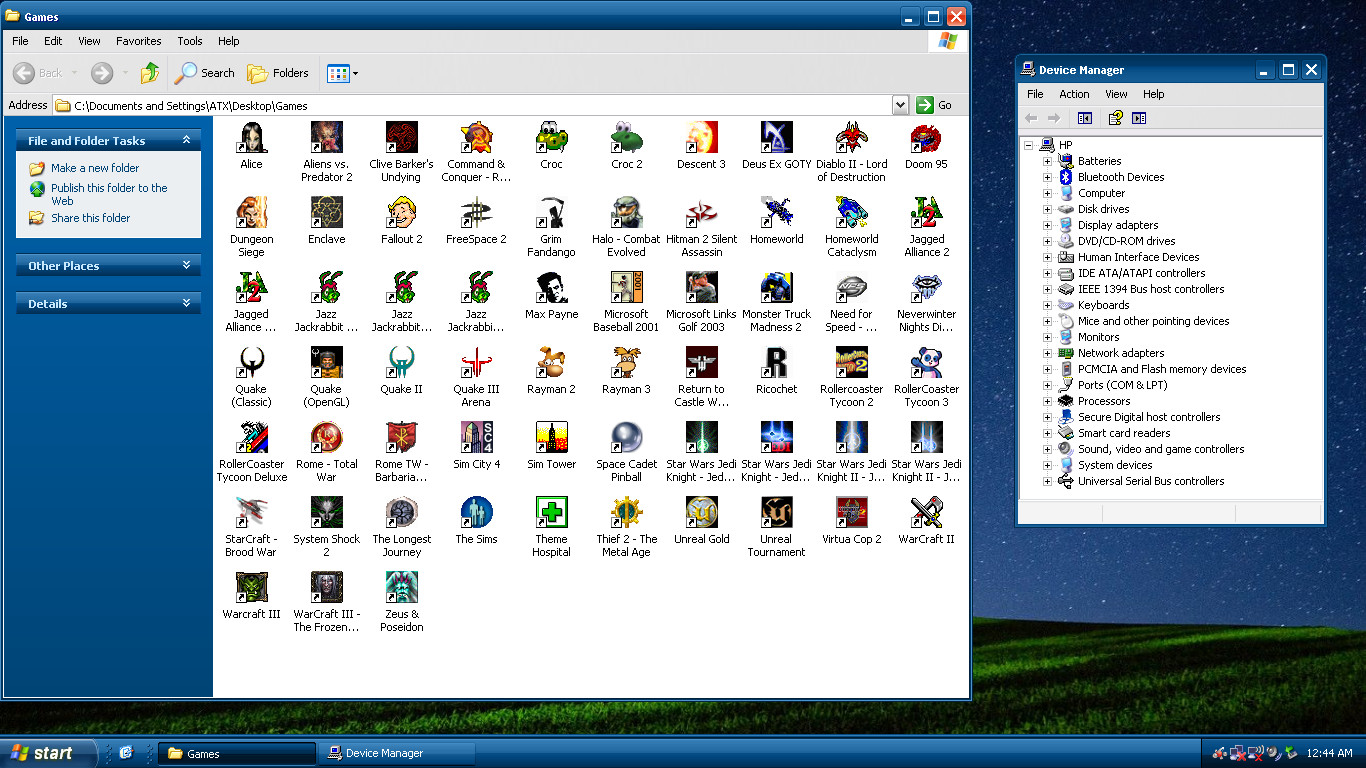Click Space Cadet Pinball icon

[x=626, y=438]
